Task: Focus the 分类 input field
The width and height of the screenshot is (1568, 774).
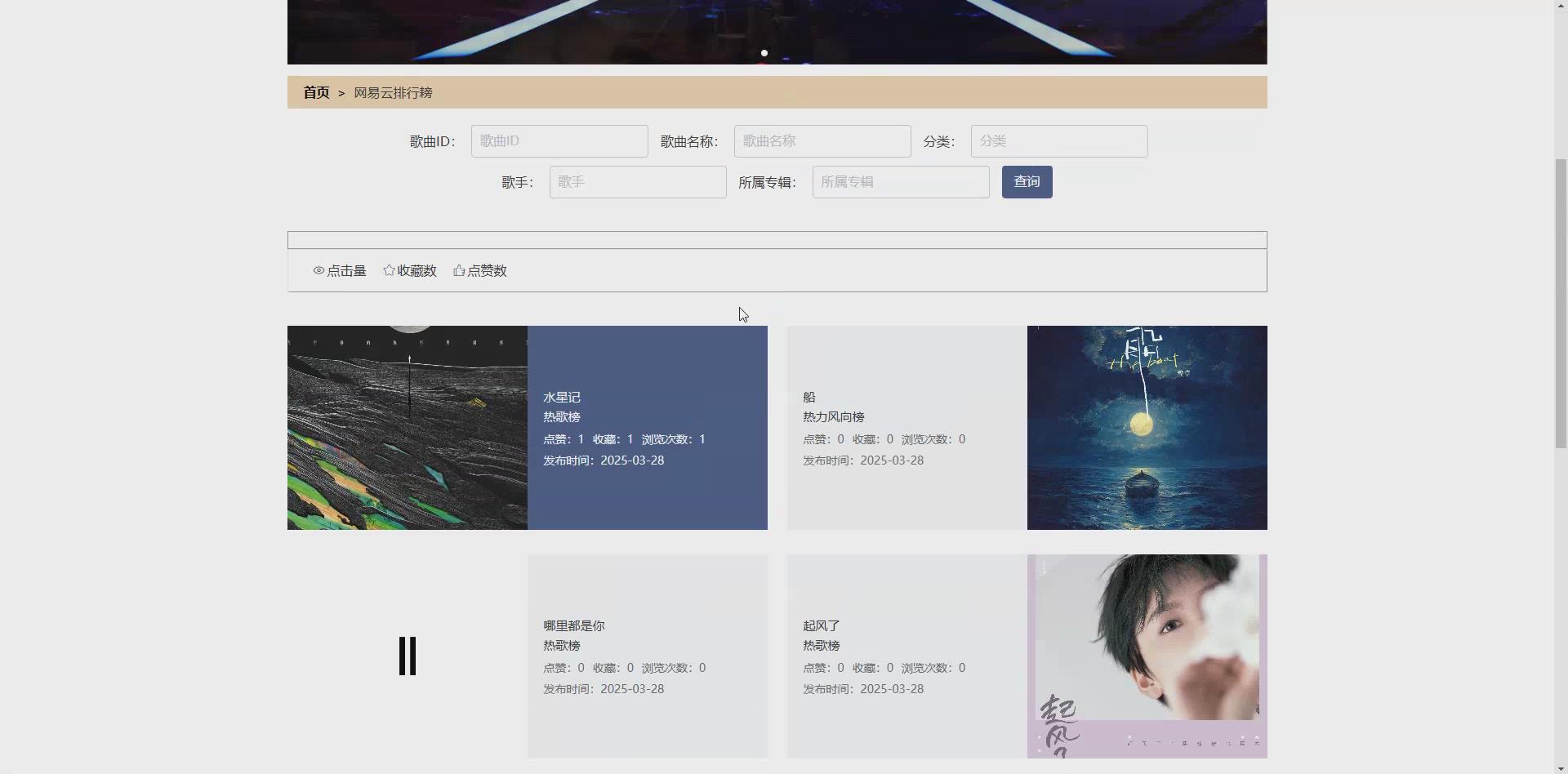Action: click(x=1059, y=141)
